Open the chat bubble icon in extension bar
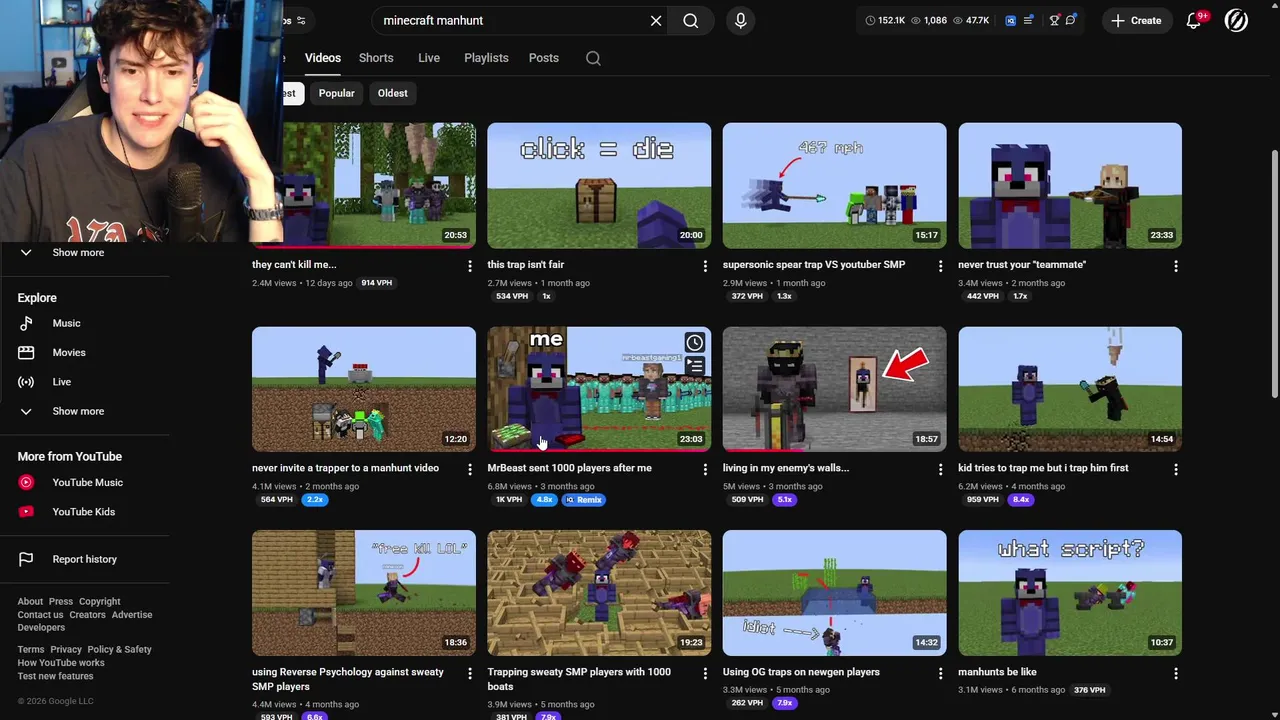Screen dimensions: 1280x720 (x=1071, y=20)
